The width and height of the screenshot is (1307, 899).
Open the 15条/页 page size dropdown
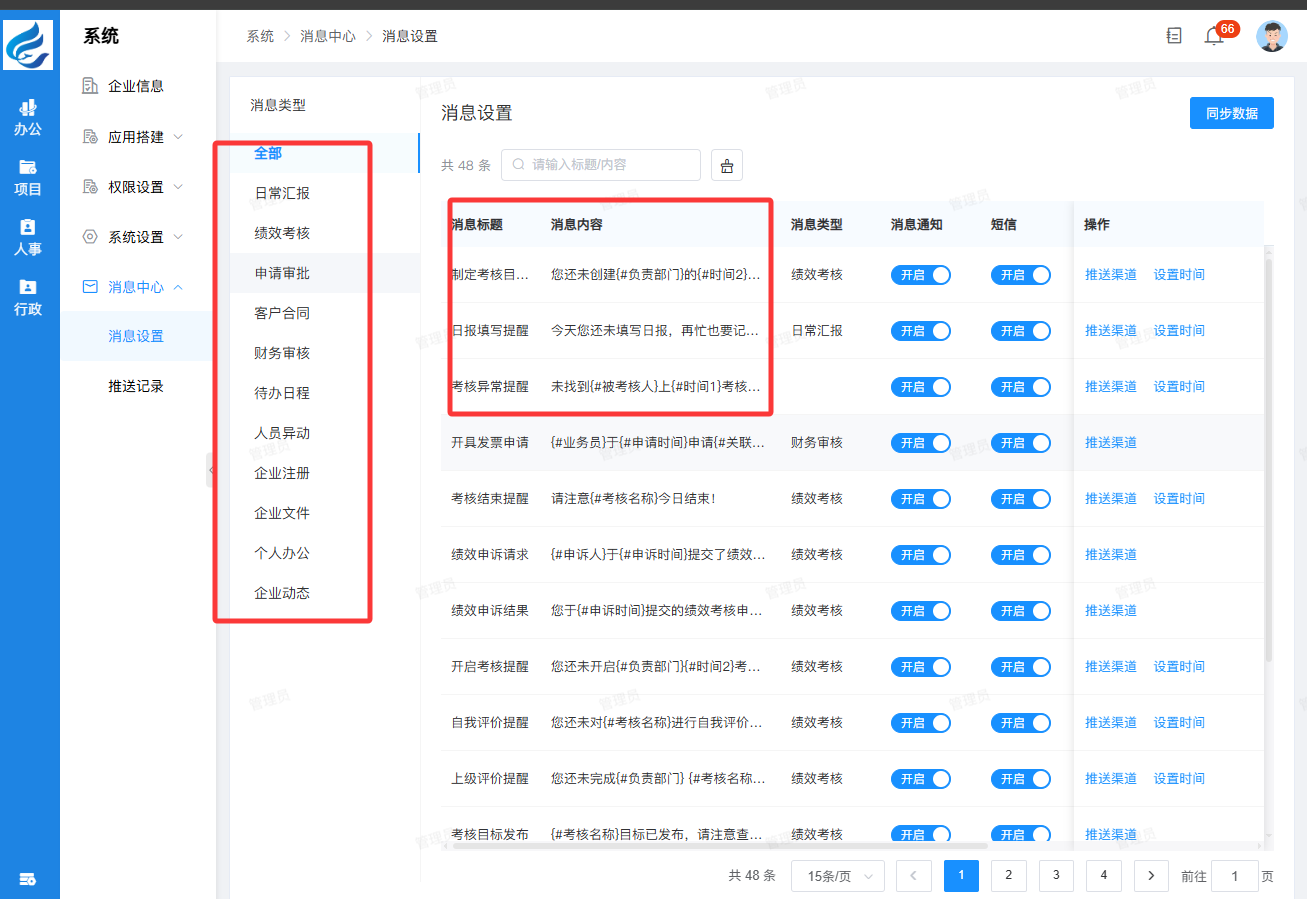pyautogui.click(x=837, y=876)
